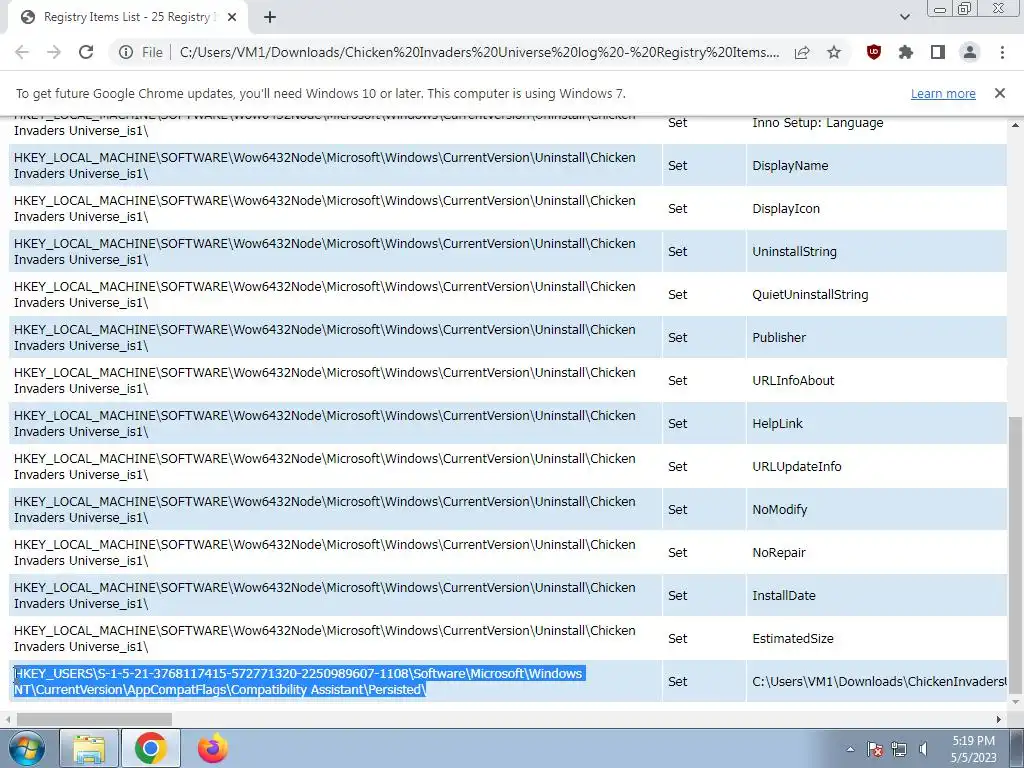The height and width of the screenshot is (768, 1024).
Task: Open Learn more link in update notice
Action: (x=943, y=93)
